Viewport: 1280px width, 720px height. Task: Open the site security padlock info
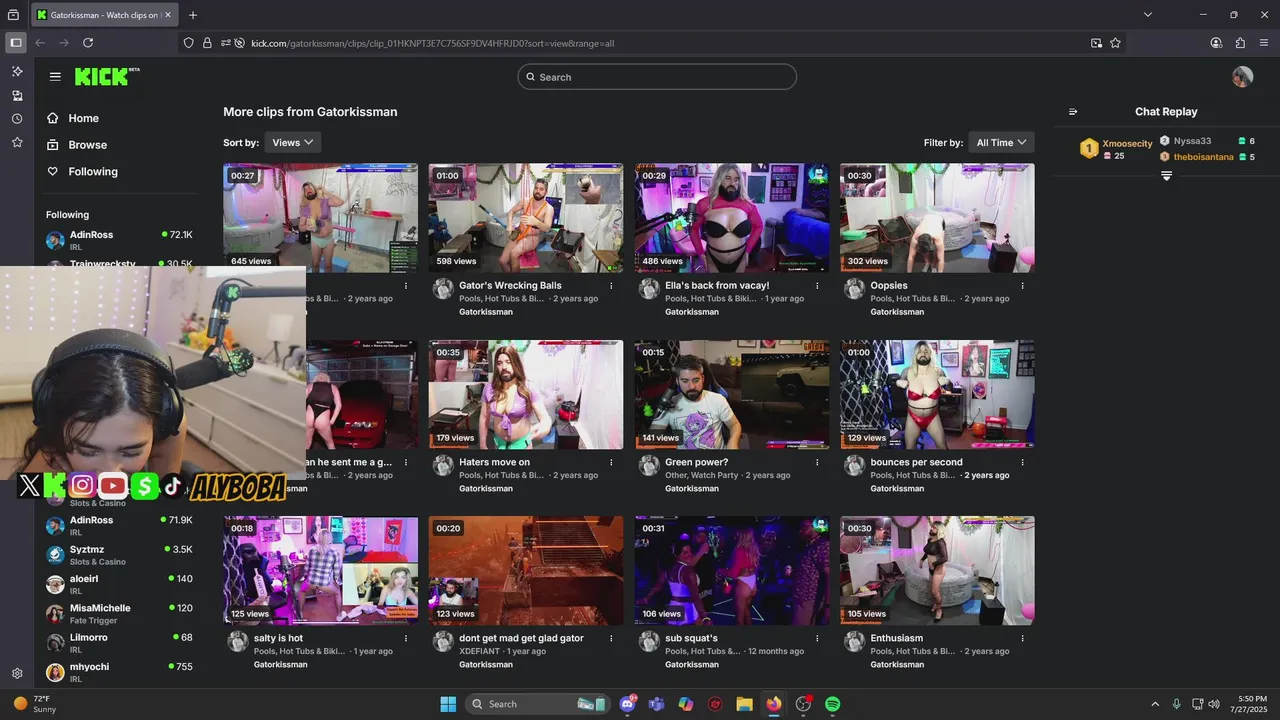[x=207, y=43]
